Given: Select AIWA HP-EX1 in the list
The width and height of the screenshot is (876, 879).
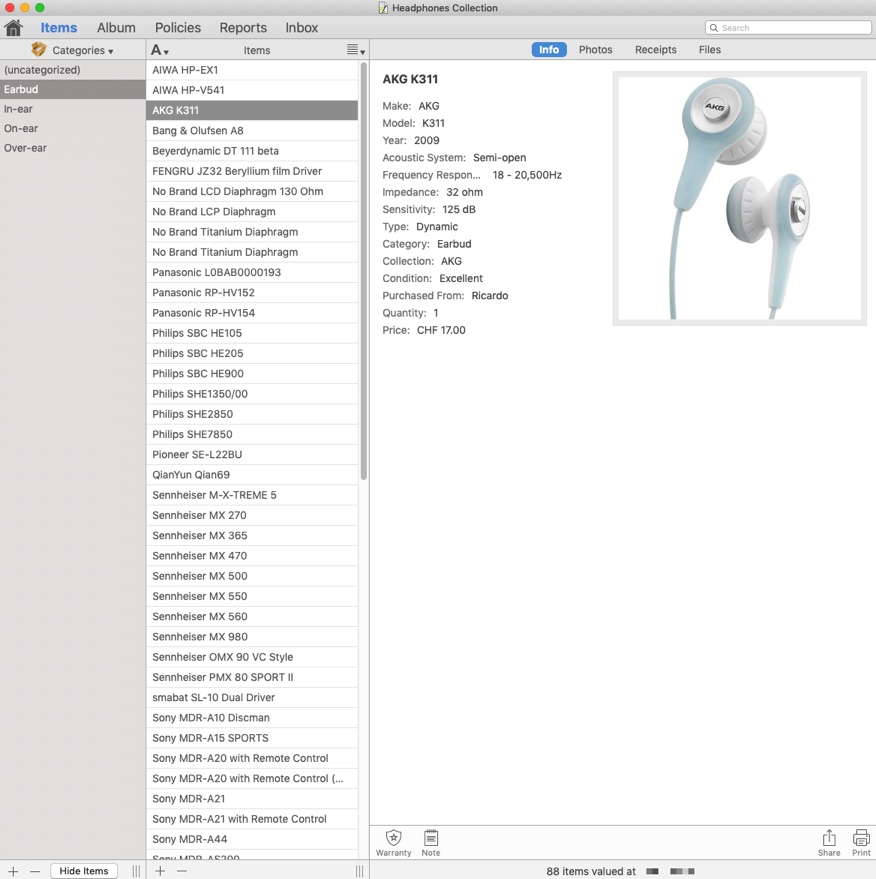Looking at the screenshot, I should (x=252, y=70).
